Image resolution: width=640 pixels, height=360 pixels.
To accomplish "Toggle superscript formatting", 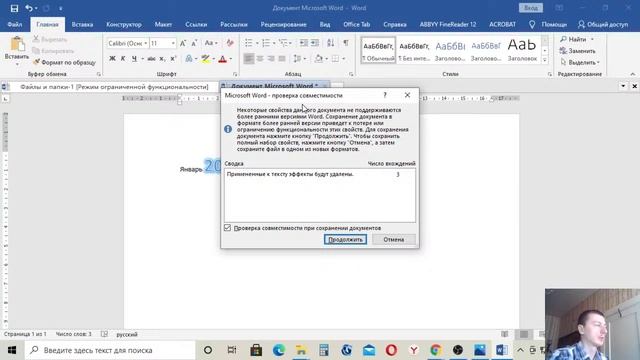I will (x=173, y=59).
